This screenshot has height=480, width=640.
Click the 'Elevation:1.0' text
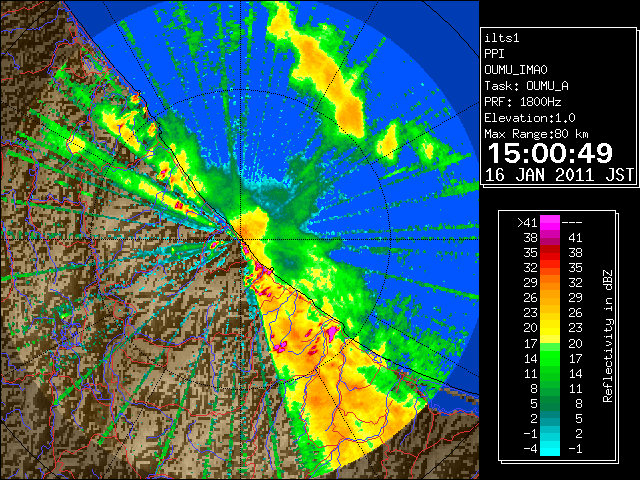click(530, 118)
